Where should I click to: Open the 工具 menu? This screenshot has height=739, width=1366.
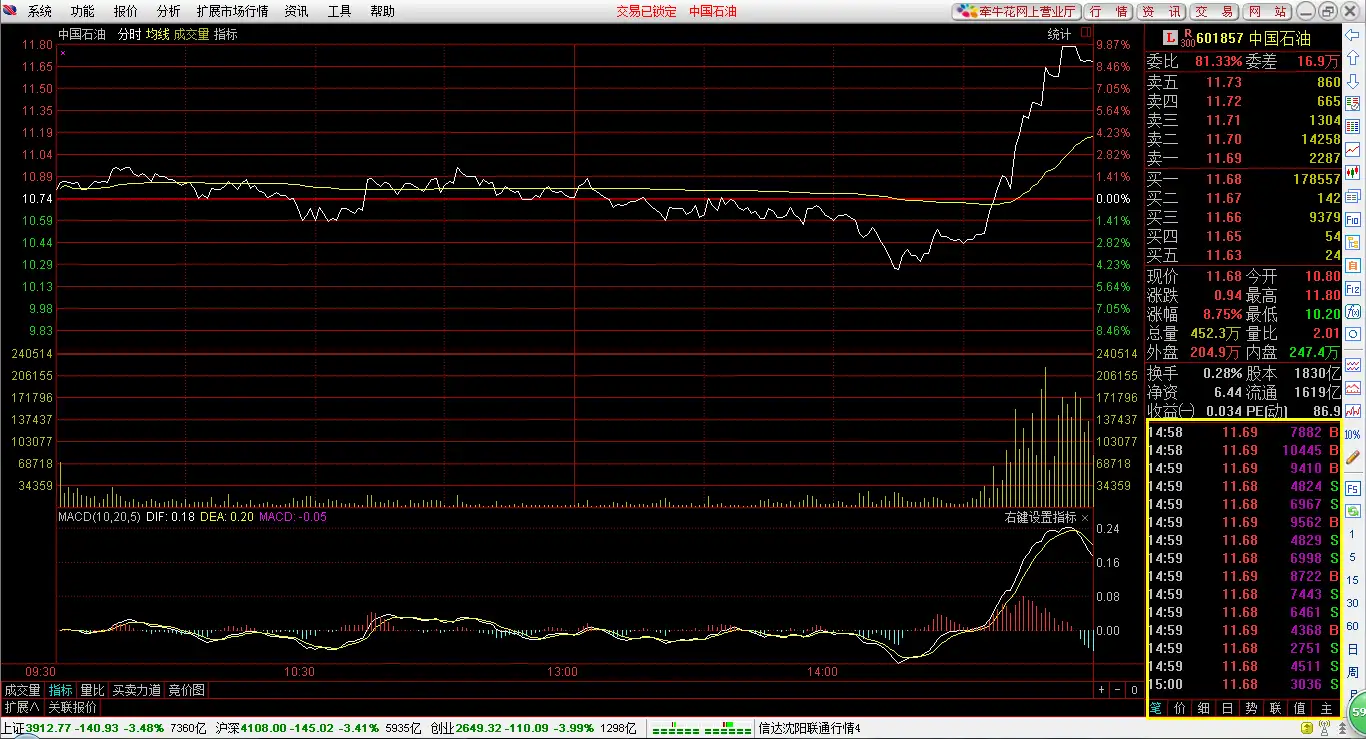pos(340,11)
